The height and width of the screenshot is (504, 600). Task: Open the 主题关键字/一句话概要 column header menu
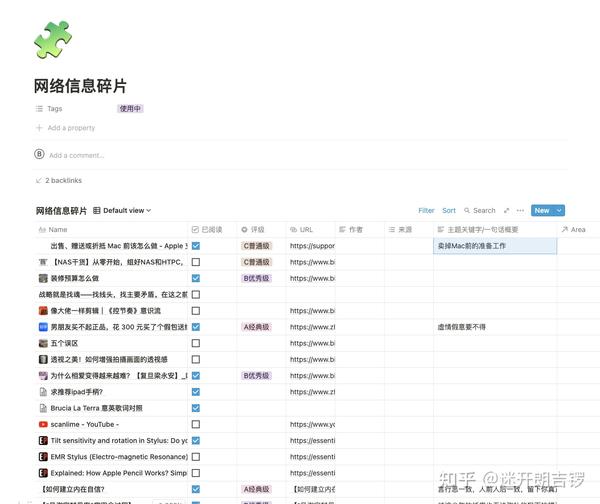click(x=495, y=230)
